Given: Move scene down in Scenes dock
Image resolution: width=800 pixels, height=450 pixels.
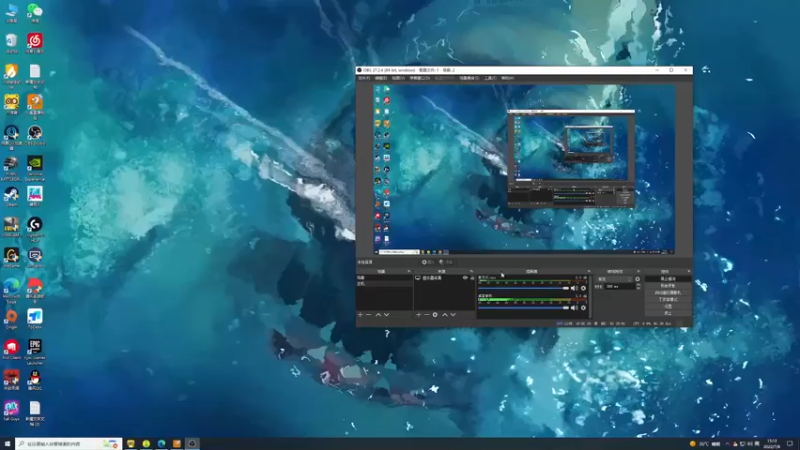Looking at the screenshot, I should [387, 315].
